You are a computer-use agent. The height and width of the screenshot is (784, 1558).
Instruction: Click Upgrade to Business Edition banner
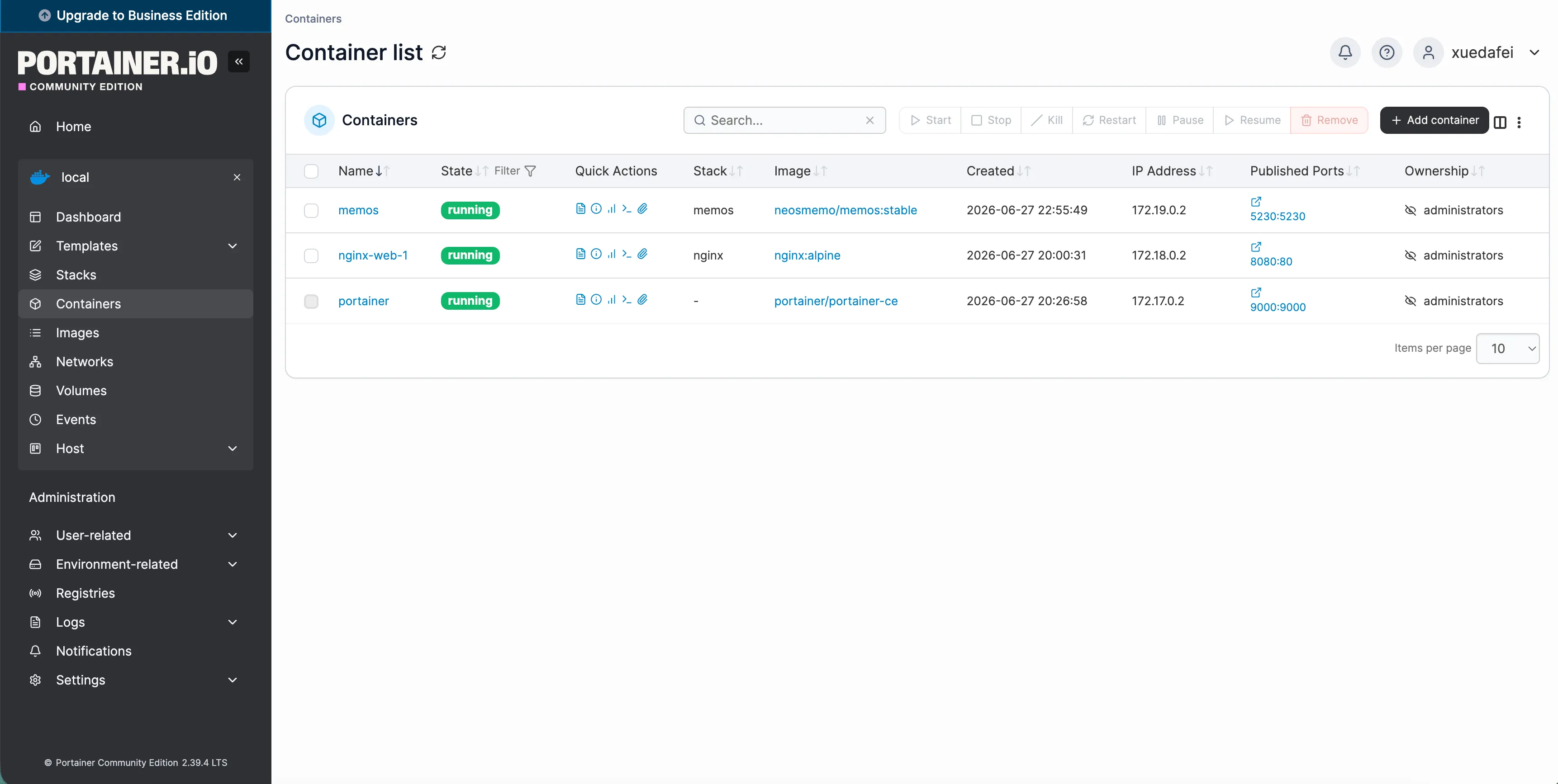[135, 16]
